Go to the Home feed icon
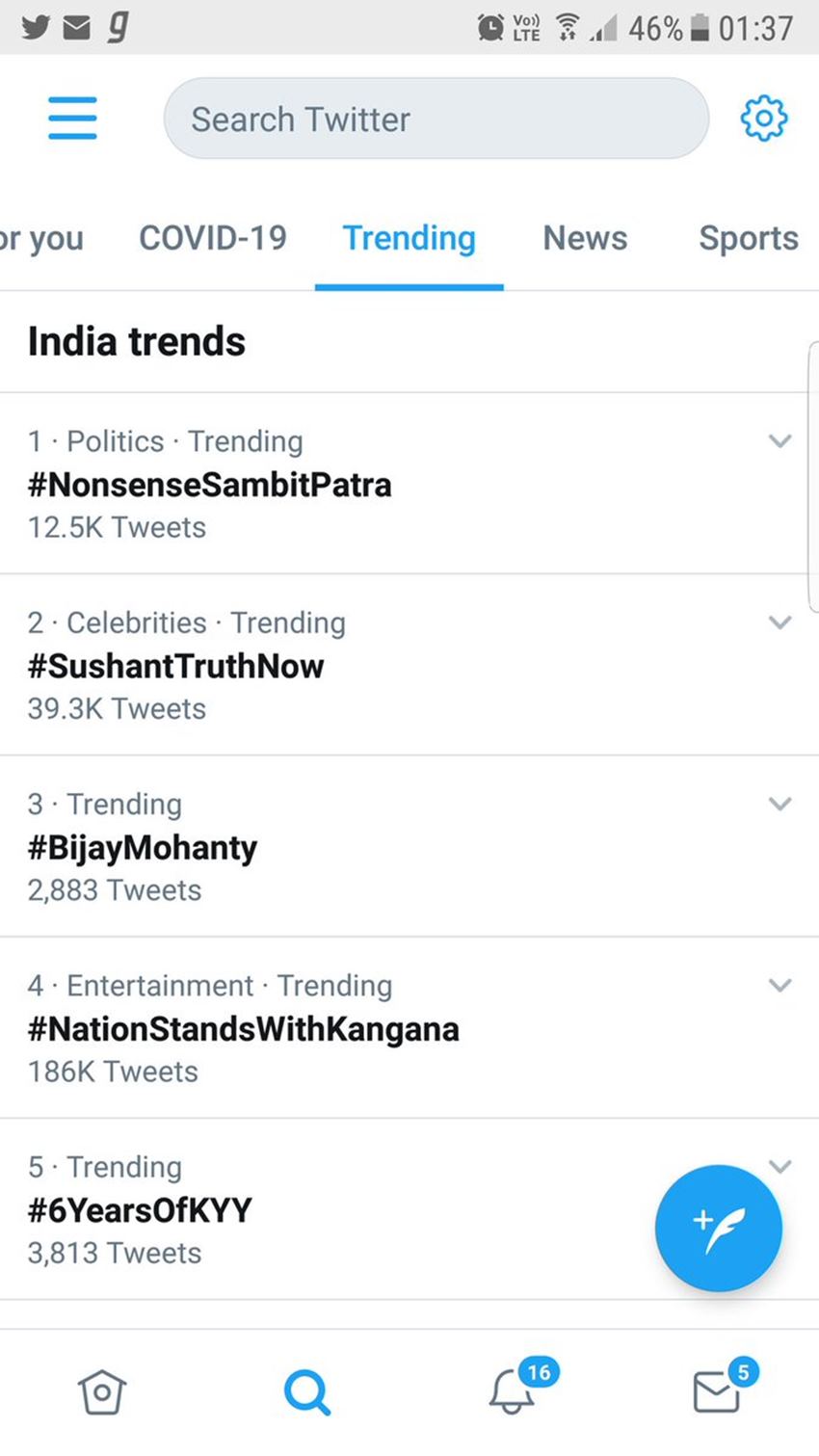Viewport: 819px width, 1456px height. tap(102, 1392)
